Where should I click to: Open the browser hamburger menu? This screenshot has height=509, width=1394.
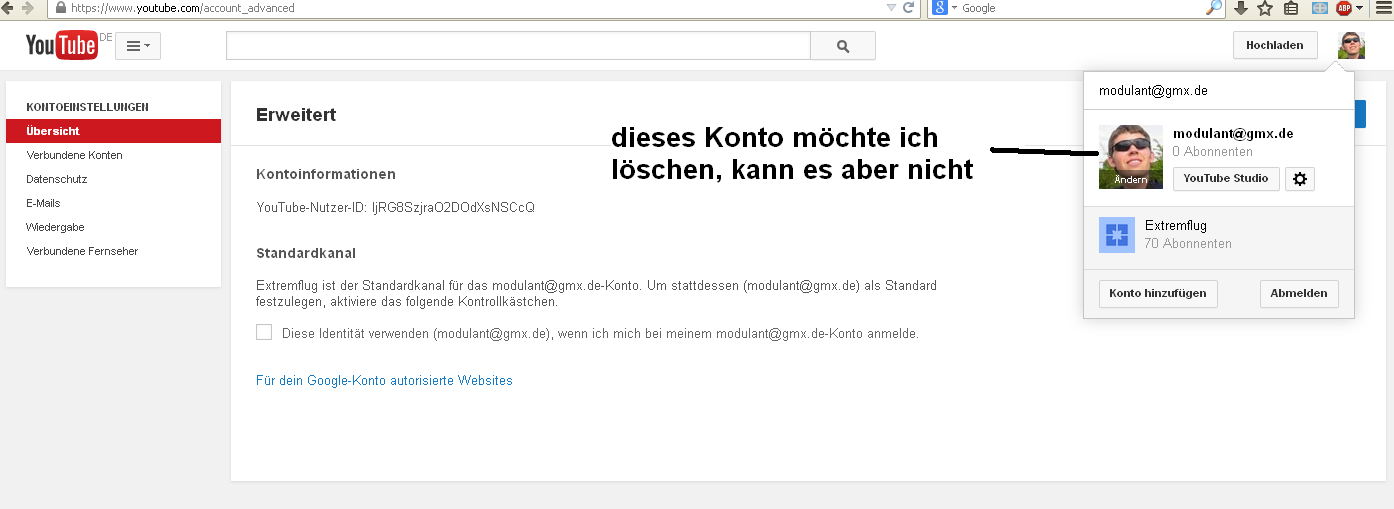pos(1382,8)
